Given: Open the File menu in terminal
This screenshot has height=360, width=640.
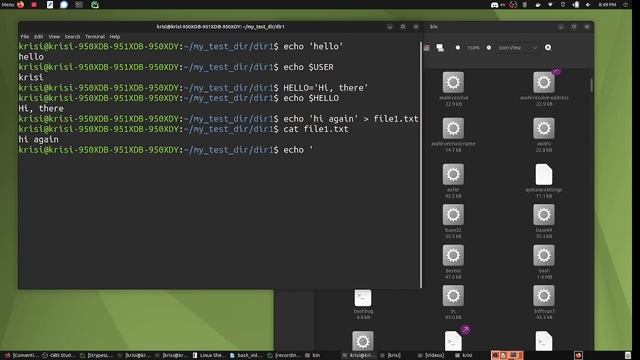Looking at the screenshot, I should point(25,36).
